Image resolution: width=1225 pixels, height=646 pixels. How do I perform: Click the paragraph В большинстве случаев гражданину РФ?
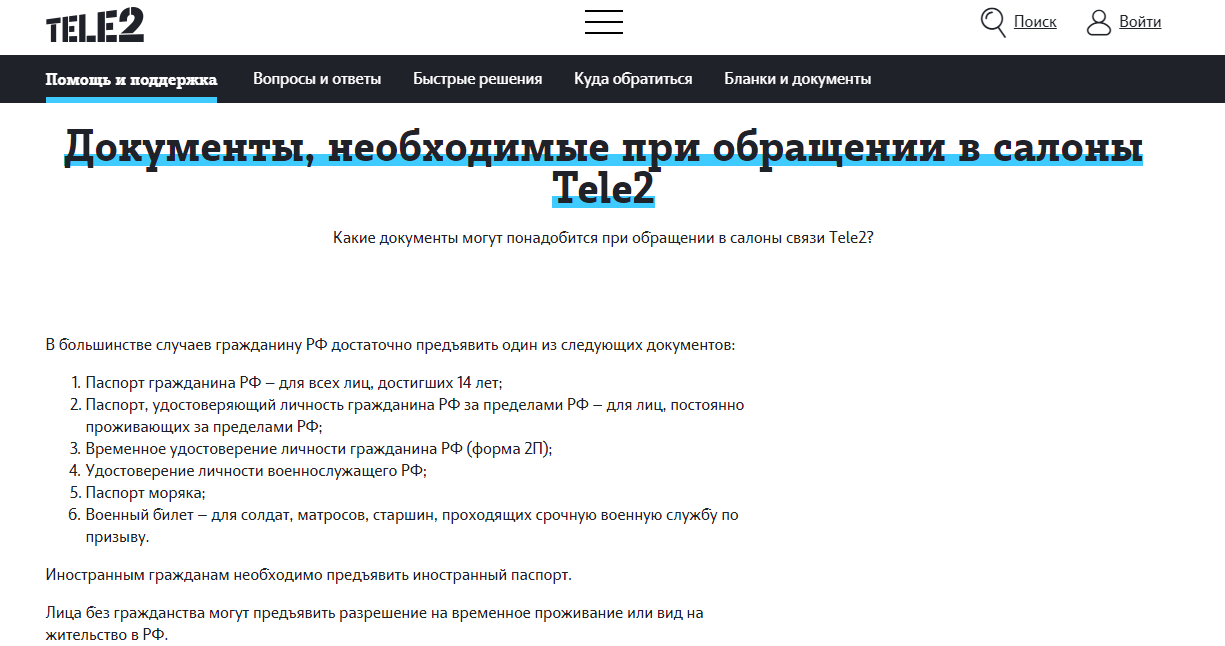pos(390,345)
